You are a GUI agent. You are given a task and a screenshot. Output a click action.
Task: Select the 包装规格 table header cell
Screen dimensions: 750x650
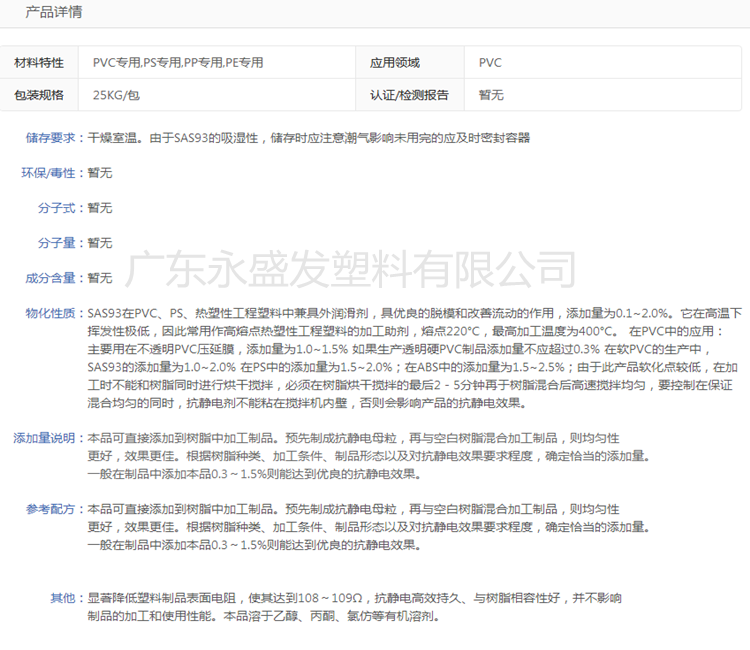[x=39, y=95]
